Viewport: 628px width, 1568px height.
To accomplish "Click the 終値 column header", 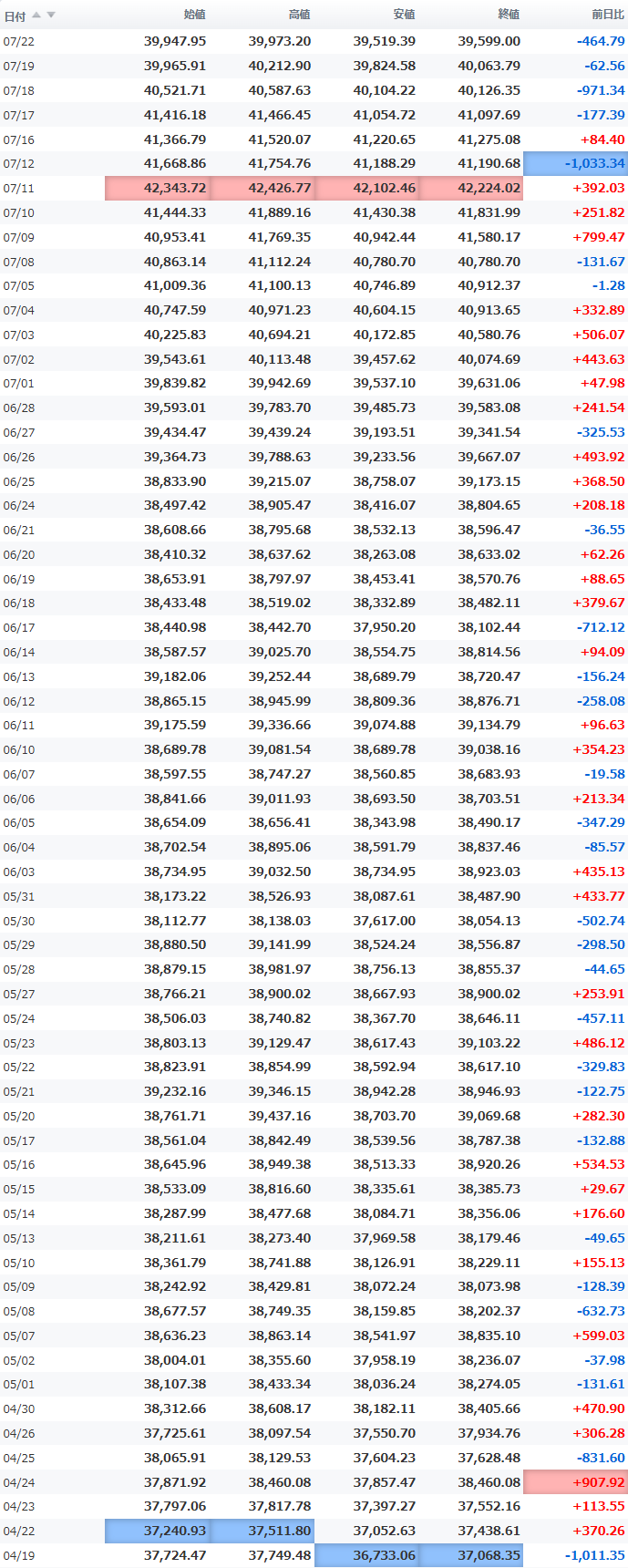I will point(509,15).
